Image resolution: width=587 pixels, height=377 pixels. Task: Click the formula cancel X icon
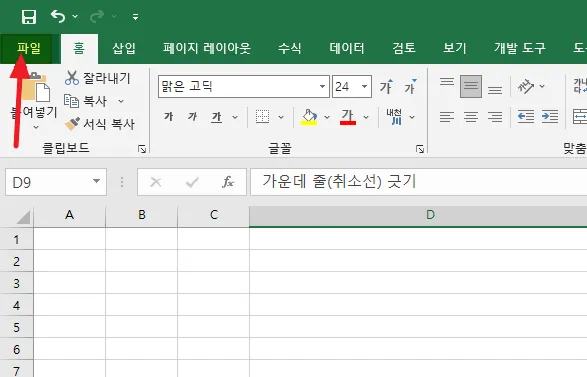tap(156, 182)
